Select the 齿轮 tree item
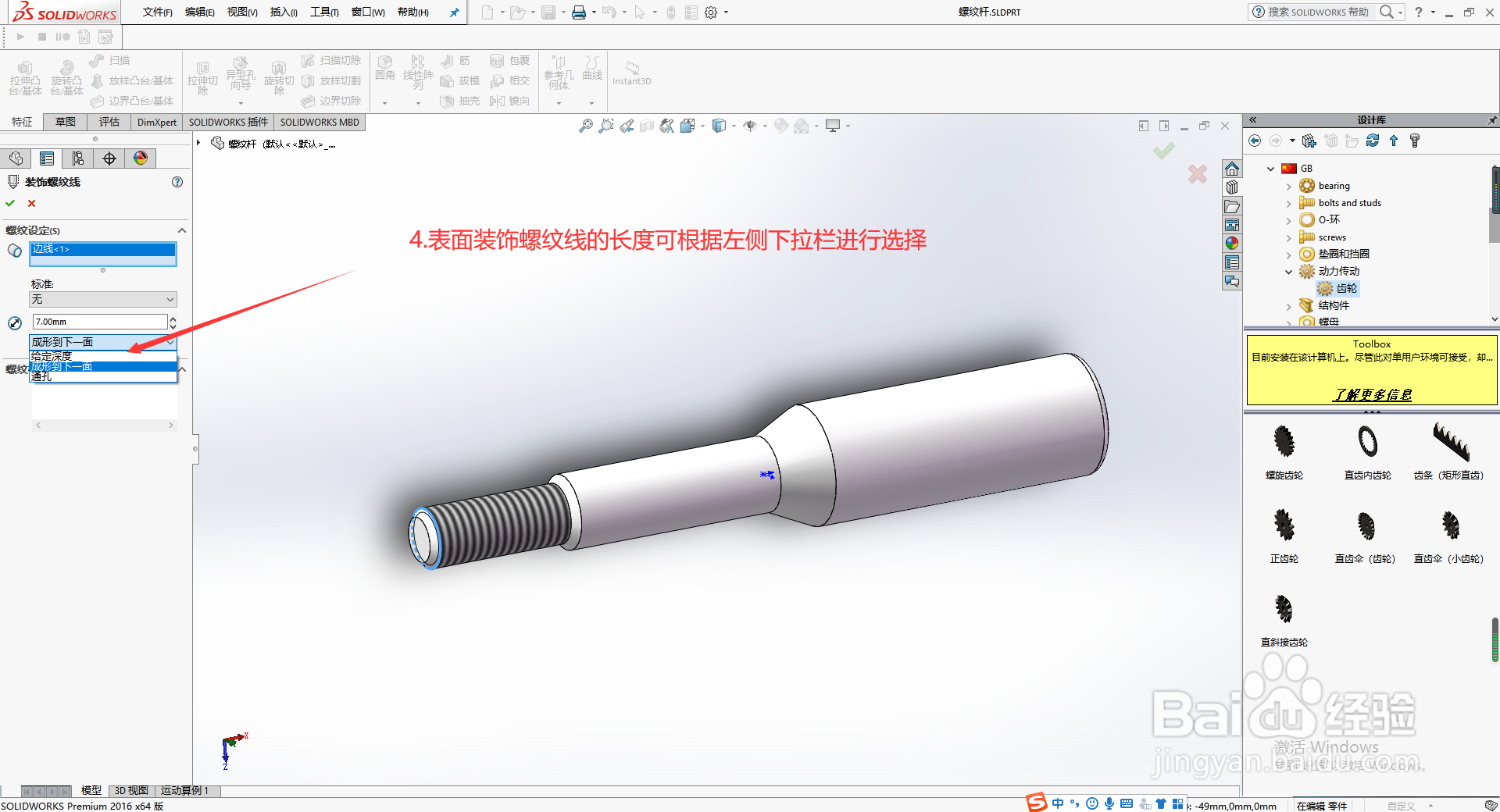The image size is (1500, 812). click(1347, 289)
